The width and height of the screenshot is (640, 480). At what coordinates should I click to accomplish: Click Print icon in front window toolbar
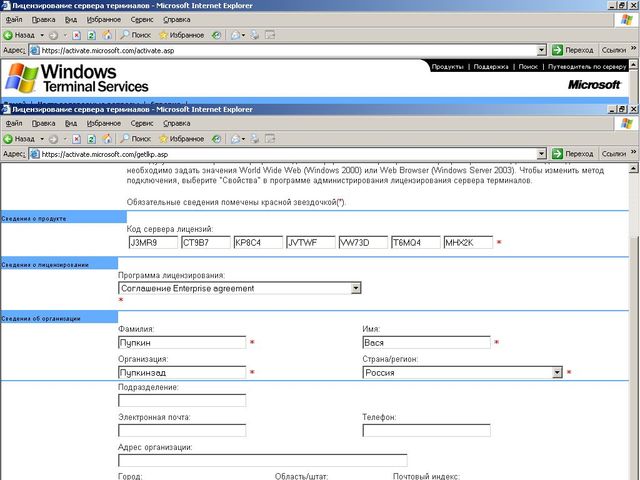click(254, 139)
